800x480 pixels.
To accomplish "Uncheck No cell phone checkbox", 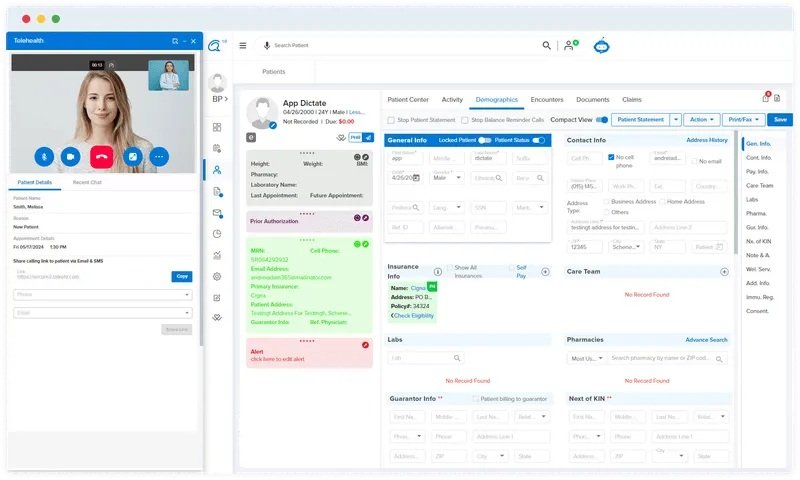I will 611,157.
